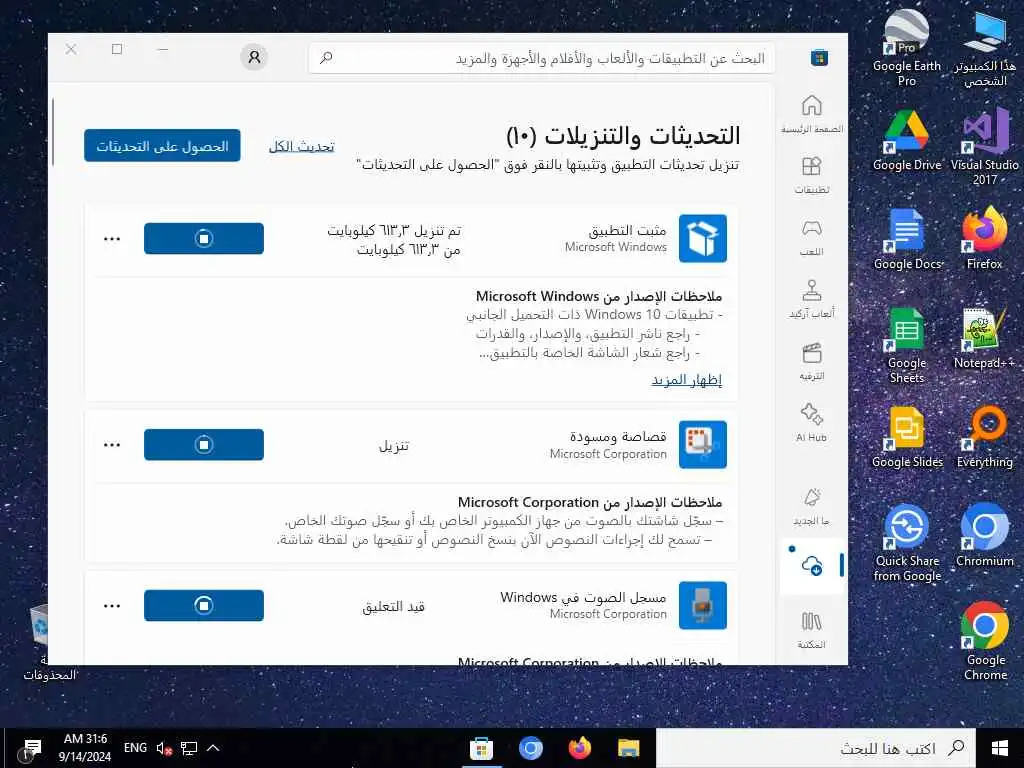
Task: Open Firefox from the taskbar
Action: point(579,748)
